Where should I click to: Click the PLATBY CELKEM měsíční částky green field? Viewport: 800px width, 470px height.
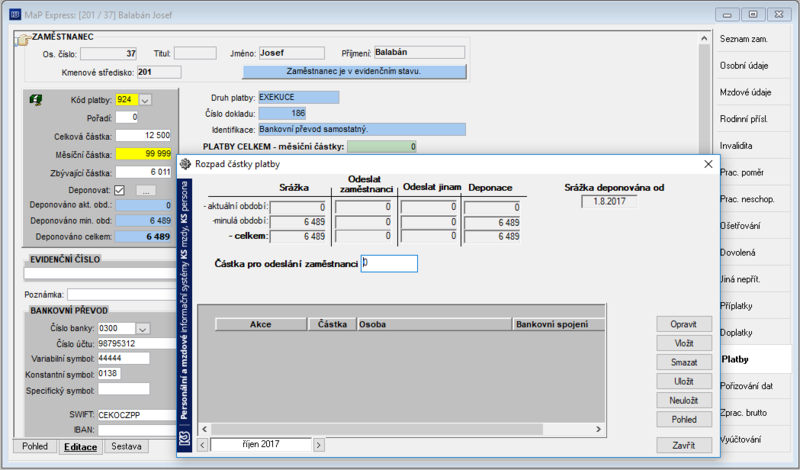coord(382,146)
